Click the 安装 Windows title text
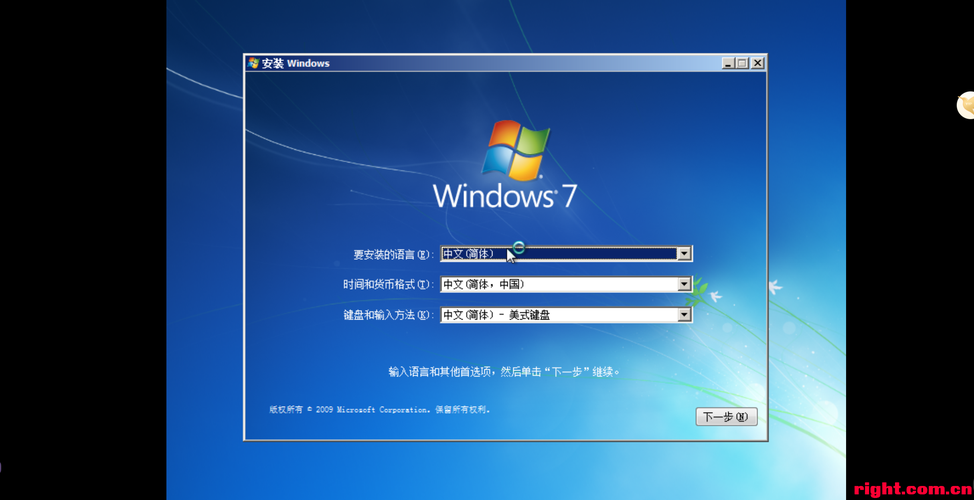 pos(296,63)
